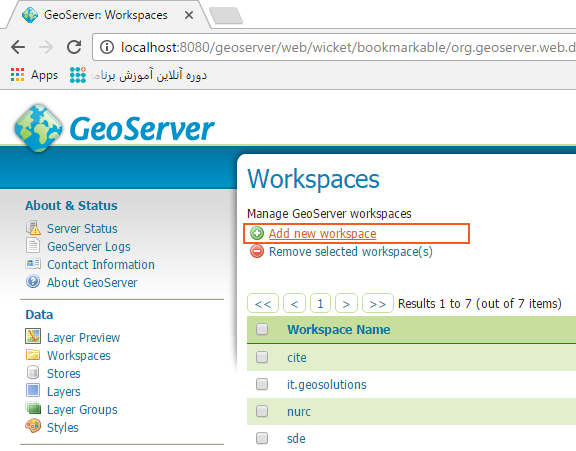Click the GeoServer tab favicon

click(30, 15)
